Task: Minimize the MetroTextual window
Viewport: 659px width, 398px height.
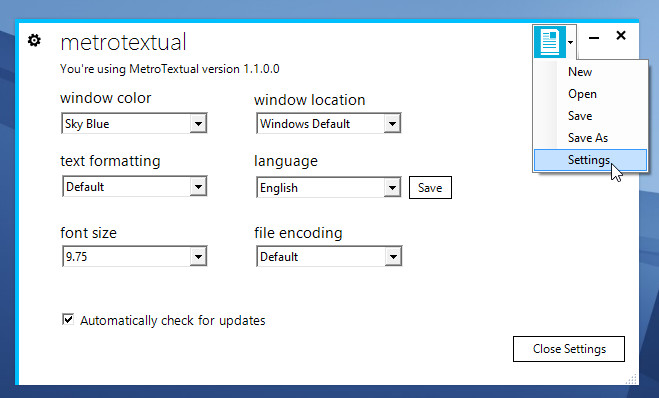Action: click(x=593, y=38)
